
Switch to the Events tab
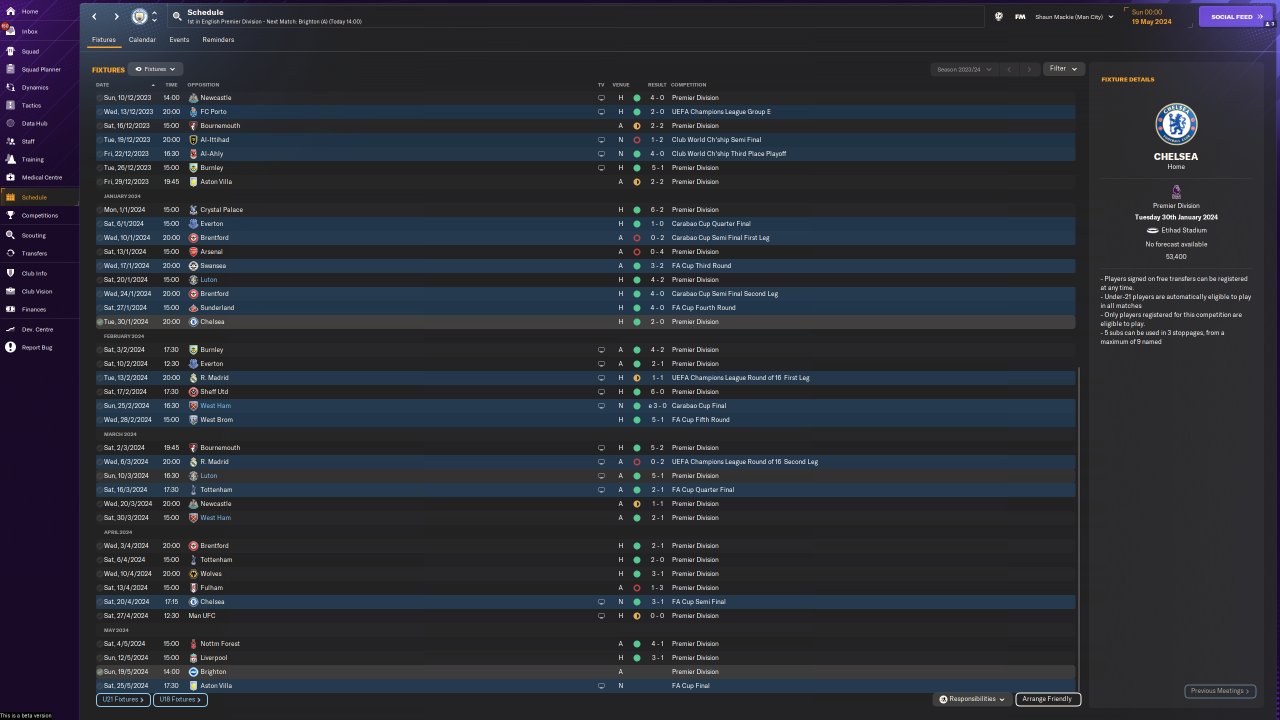179,40
